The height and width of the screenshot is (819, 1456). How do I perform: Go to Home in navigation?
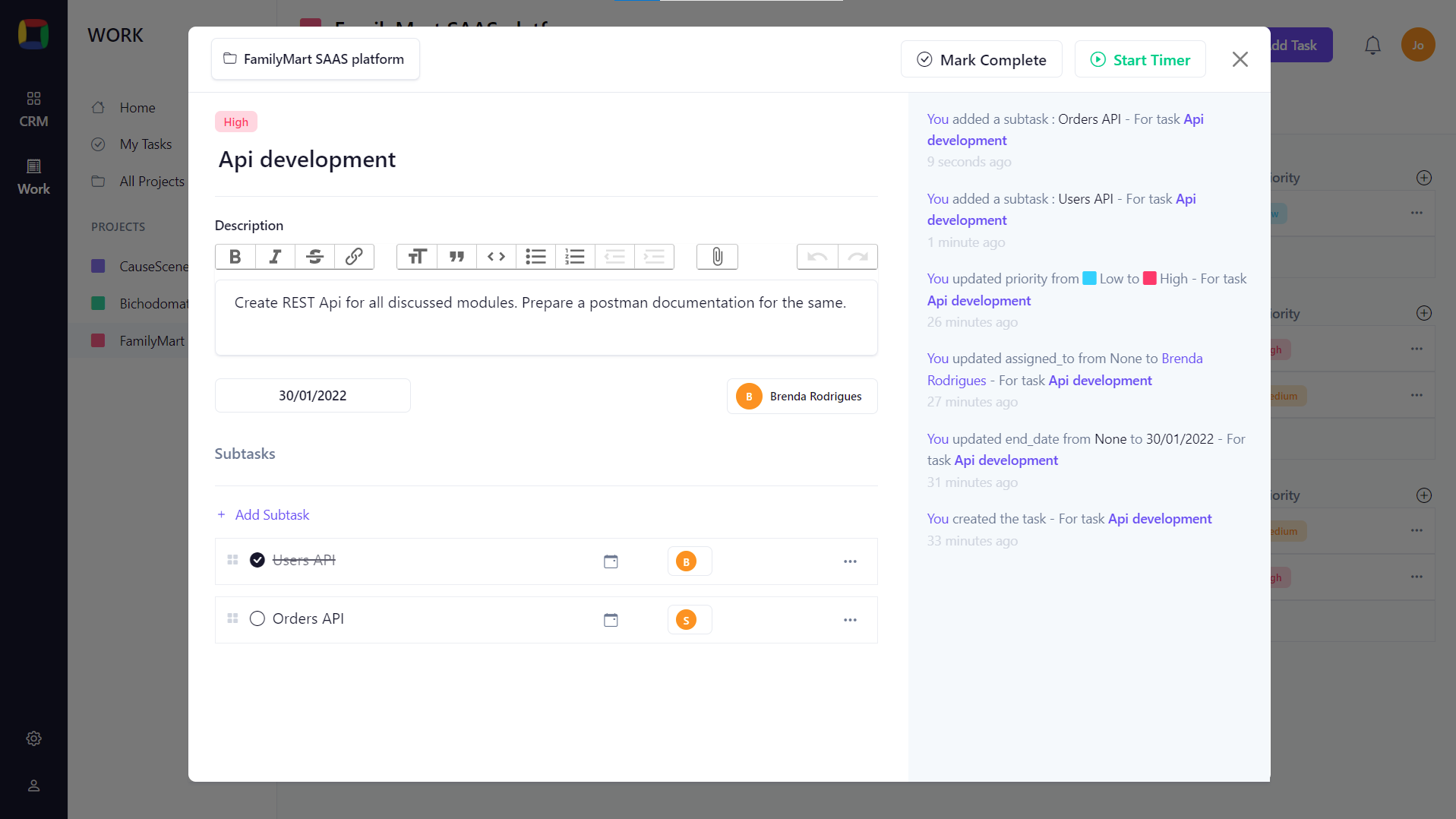[x=137, y=108]
